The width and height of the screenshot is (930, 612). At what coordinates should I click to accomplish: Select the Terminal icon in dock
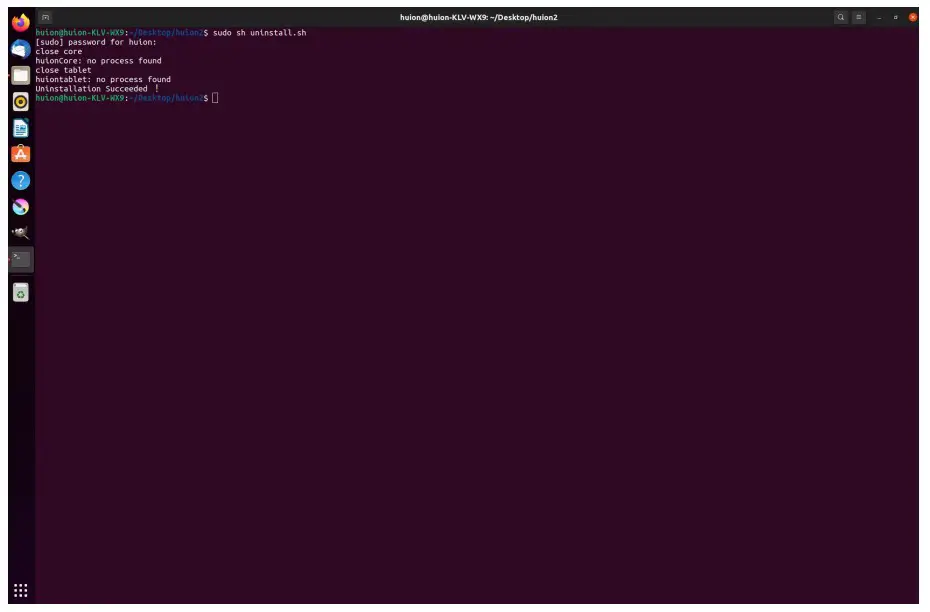[21, 259]
